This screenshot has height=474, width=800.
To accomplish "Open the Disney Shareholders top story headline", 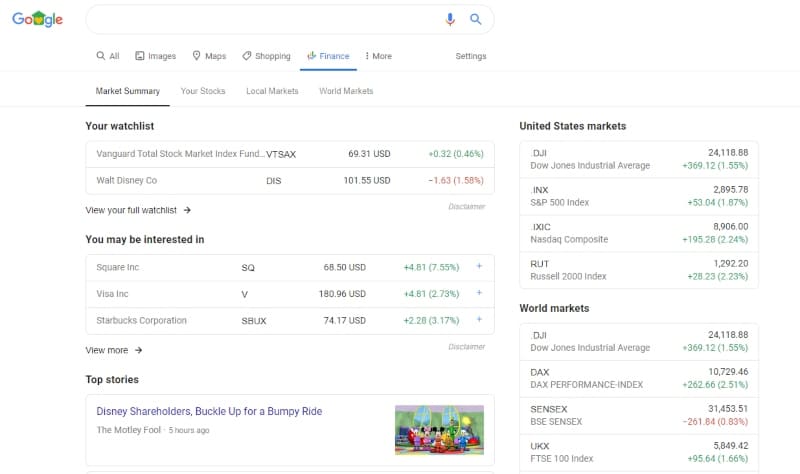I will click(209, 411).
